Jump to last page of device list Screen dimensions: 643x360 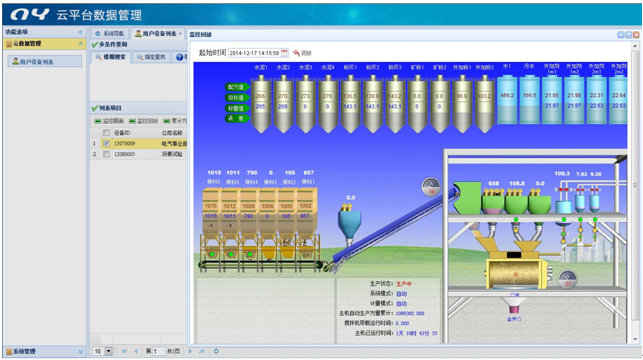[x=202, y=351]
